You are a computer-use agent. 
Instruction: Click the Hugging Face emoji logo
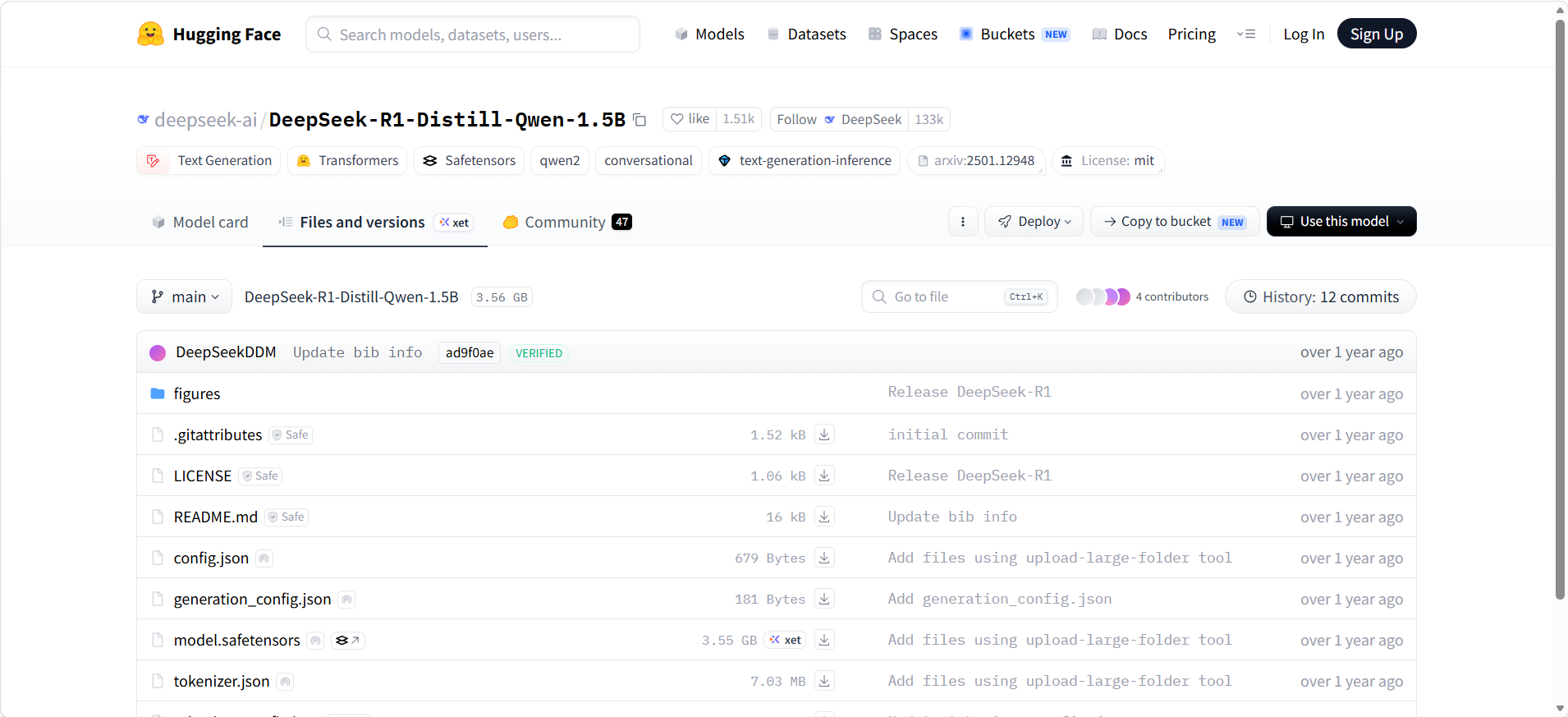pyautogui.click(x=150, y=34)
